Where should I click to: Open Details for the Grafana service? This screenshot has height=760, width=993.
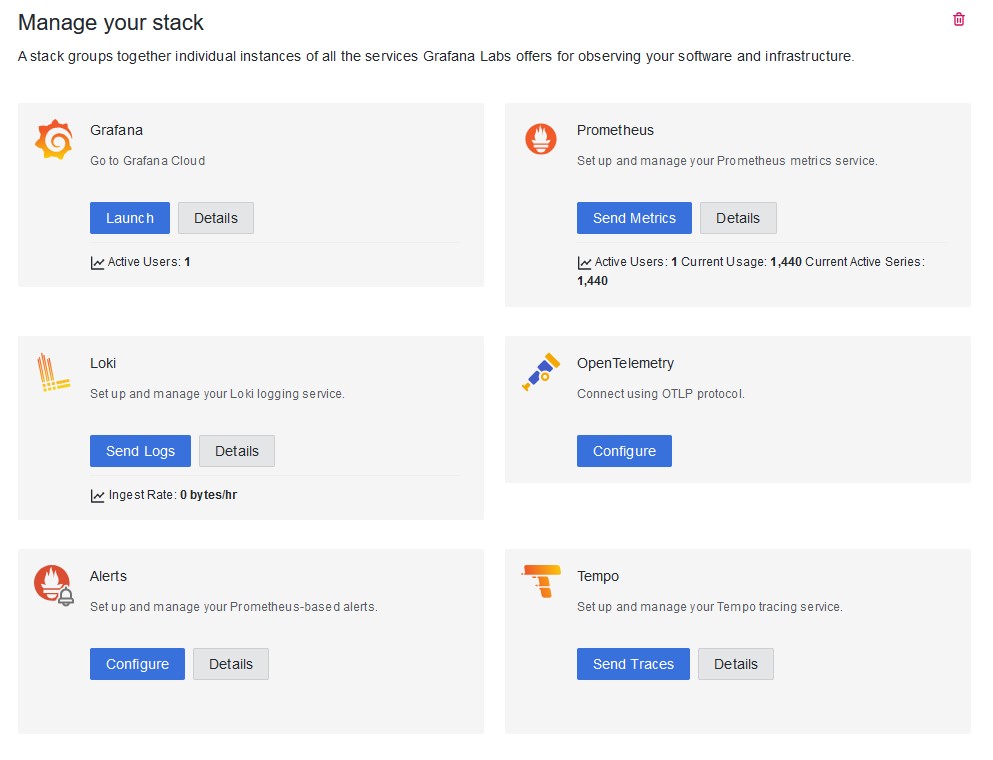tap(215, 218)
